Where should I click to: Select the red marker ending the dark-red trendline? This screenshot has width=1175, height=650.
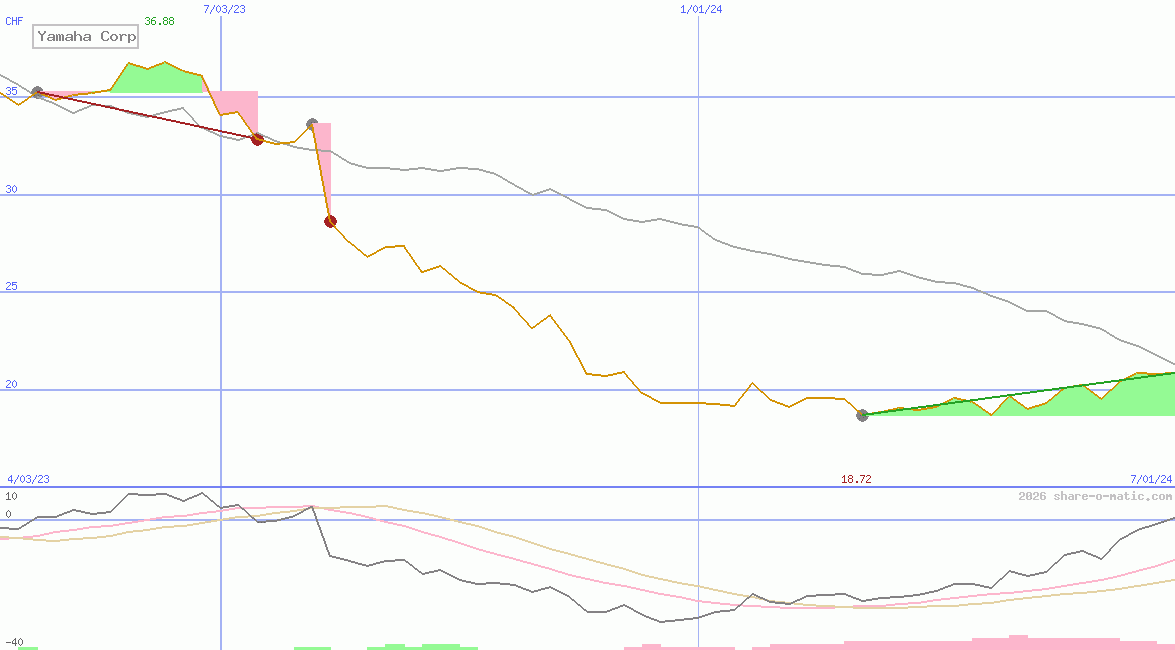point(257,139)
